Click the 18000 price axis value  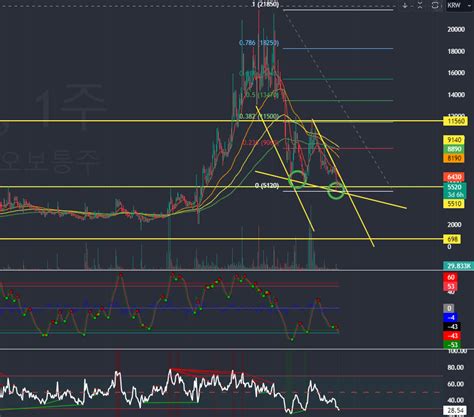pyautogui.click(x=456, y=51)
